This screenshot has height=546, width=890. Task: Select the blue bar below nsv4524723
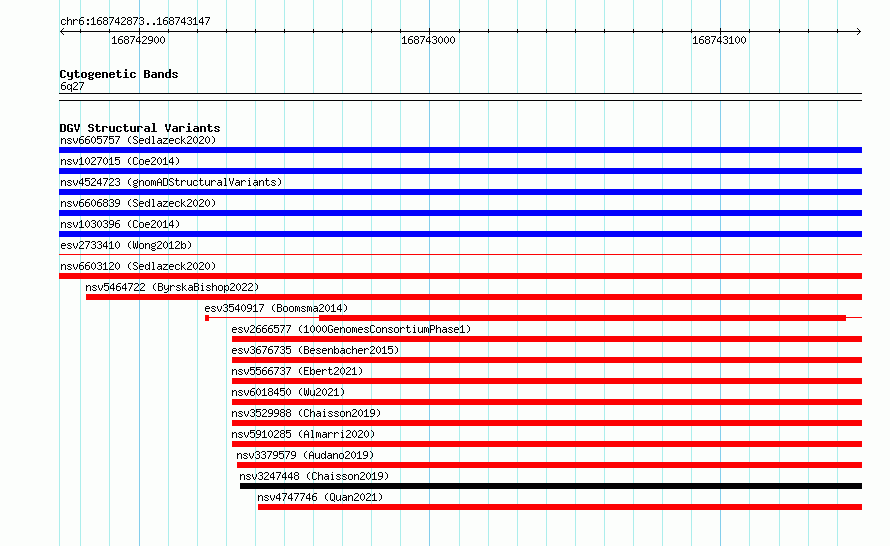click(460, 192)
